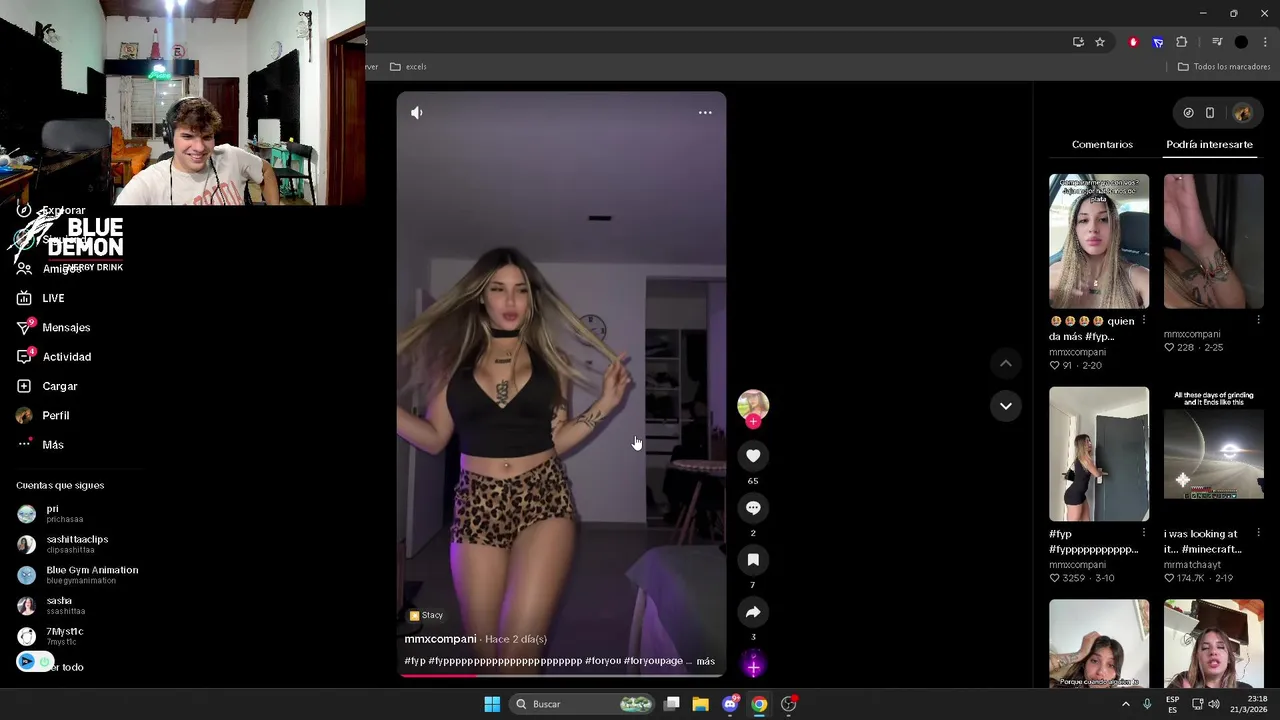Save the video with the bookmark icon
This screenshot has height=720, width=1280.
[753, 560]
